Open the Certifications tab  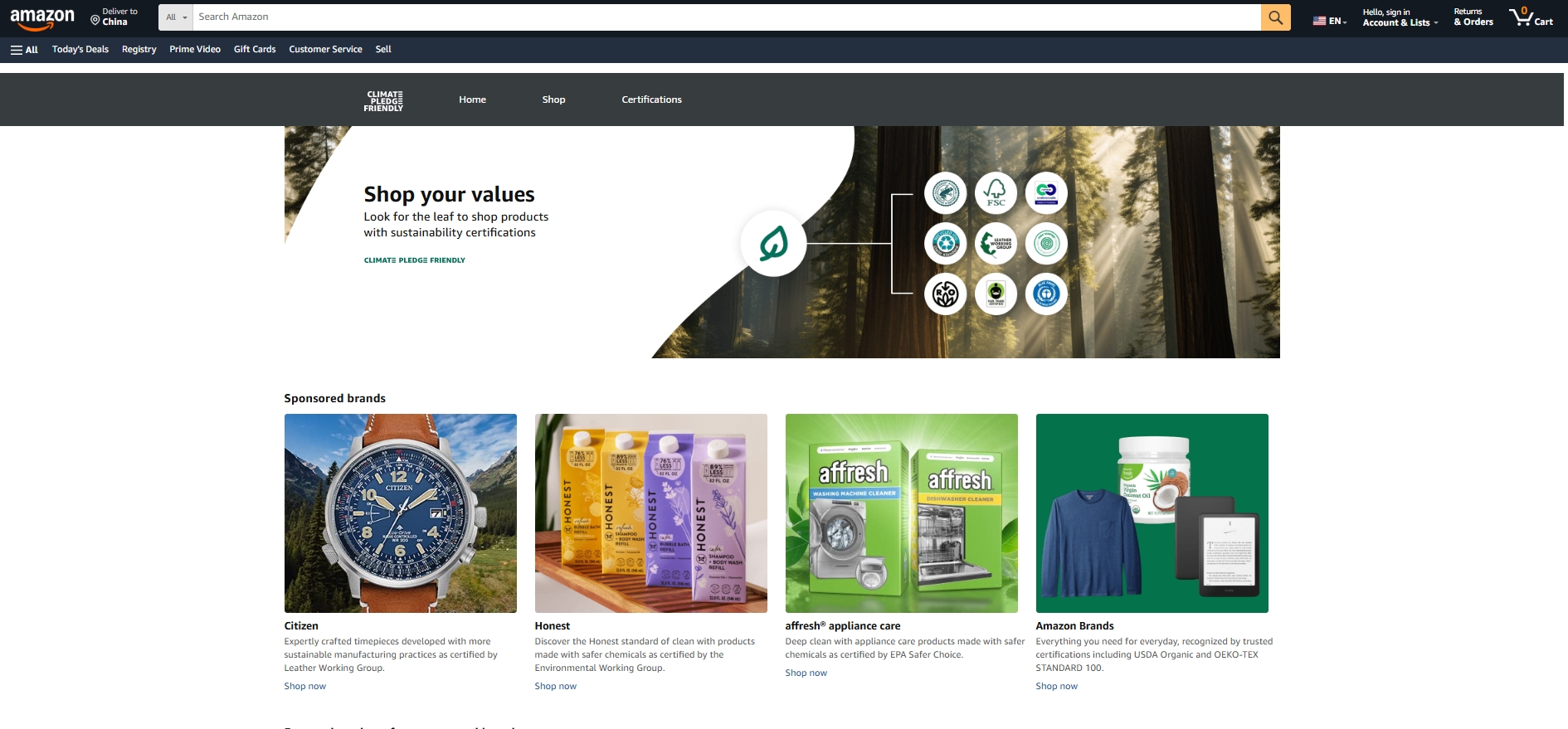(651, 100)
